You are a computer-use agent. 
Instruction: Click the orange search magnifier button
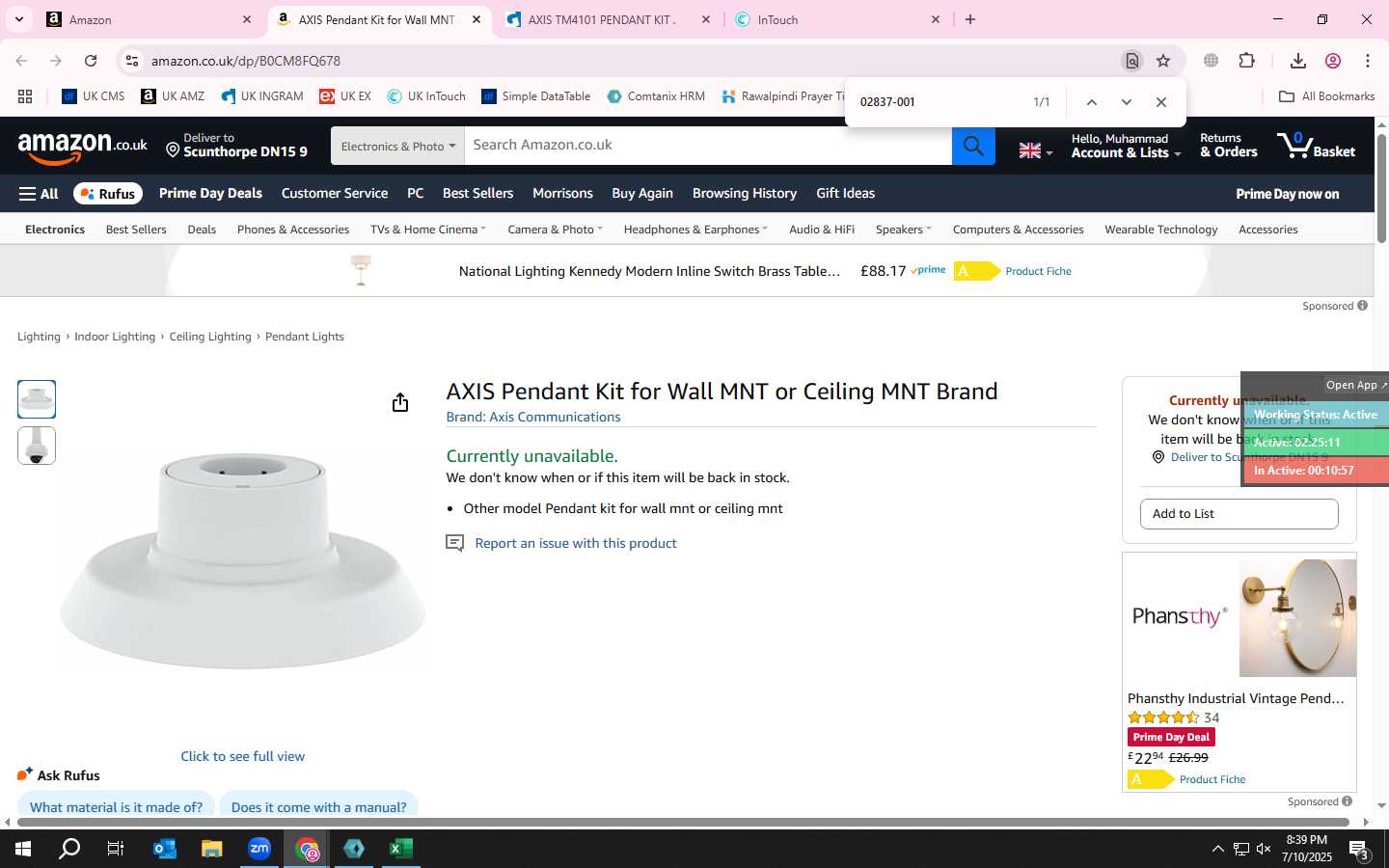[x=973, y=146]
